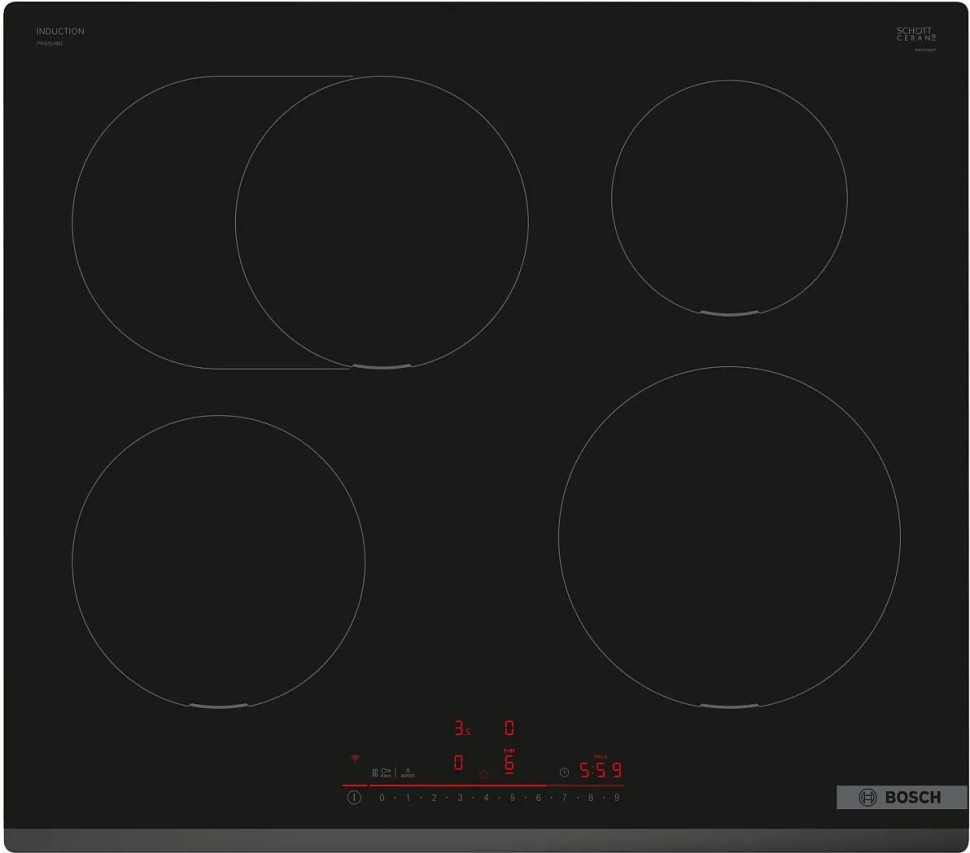This screenshot has width=970, height=853.
Task: Tap the 5:59 timer display
Action: (x=601, y=771)
